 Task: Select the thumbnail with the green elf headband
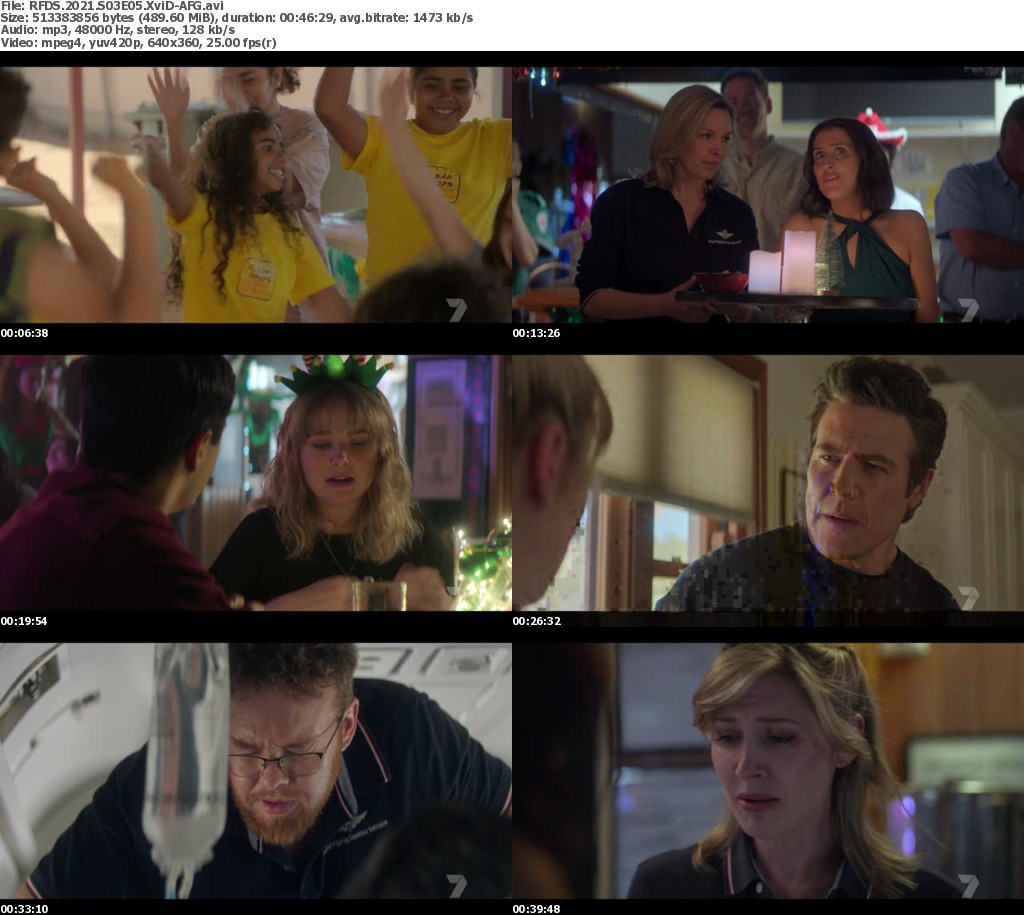click(255, 483)
